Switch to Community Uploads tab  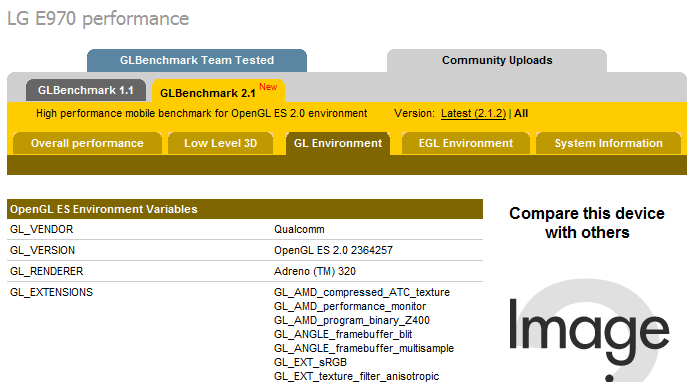(x=497, y=60)
